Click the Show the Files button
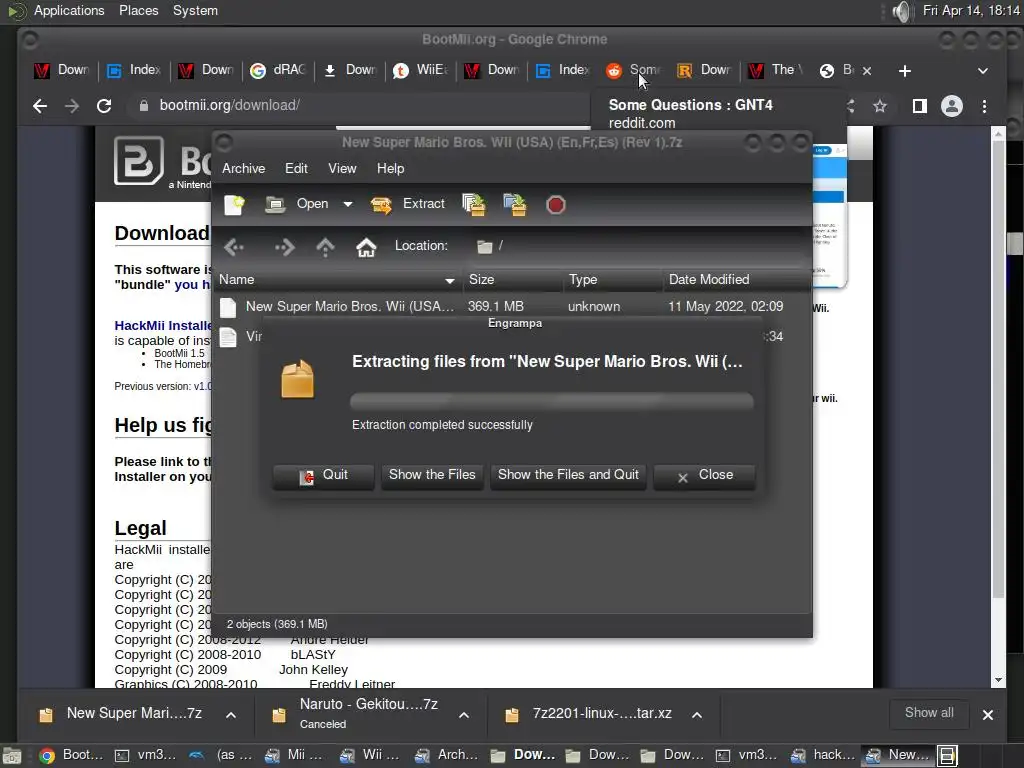Image resolution: width=1024 pixels, height=768 pixels. (432, 475)
